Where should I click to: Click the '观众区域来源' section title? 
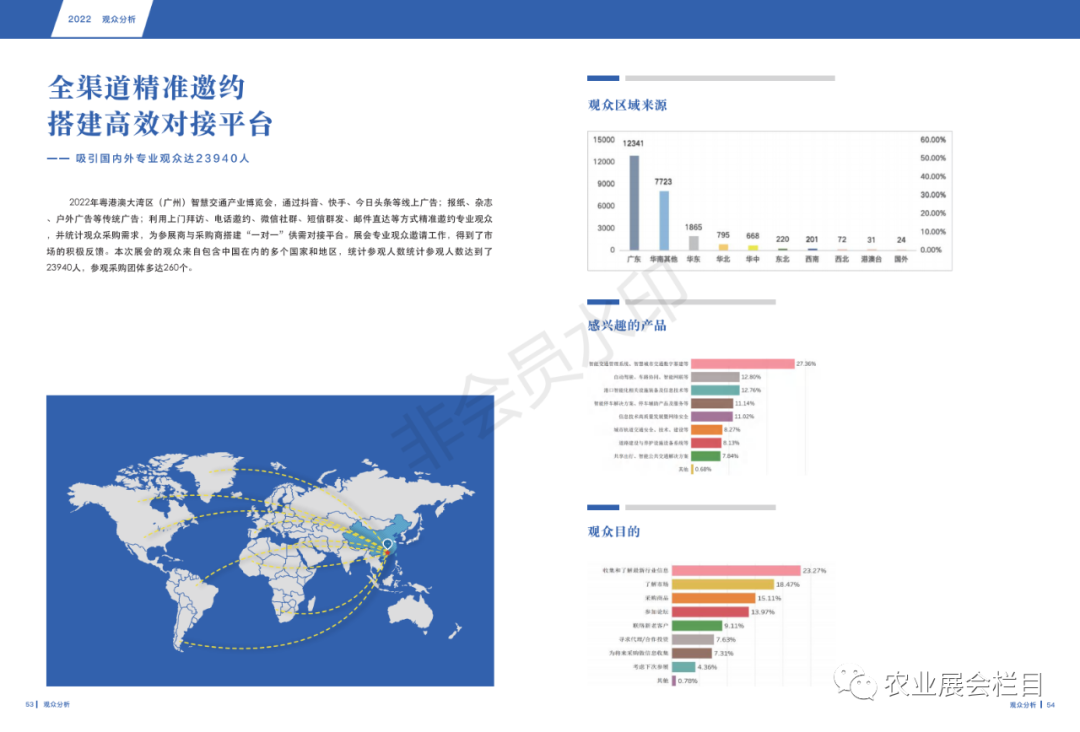pyautogui.click(x=627, y=105)
